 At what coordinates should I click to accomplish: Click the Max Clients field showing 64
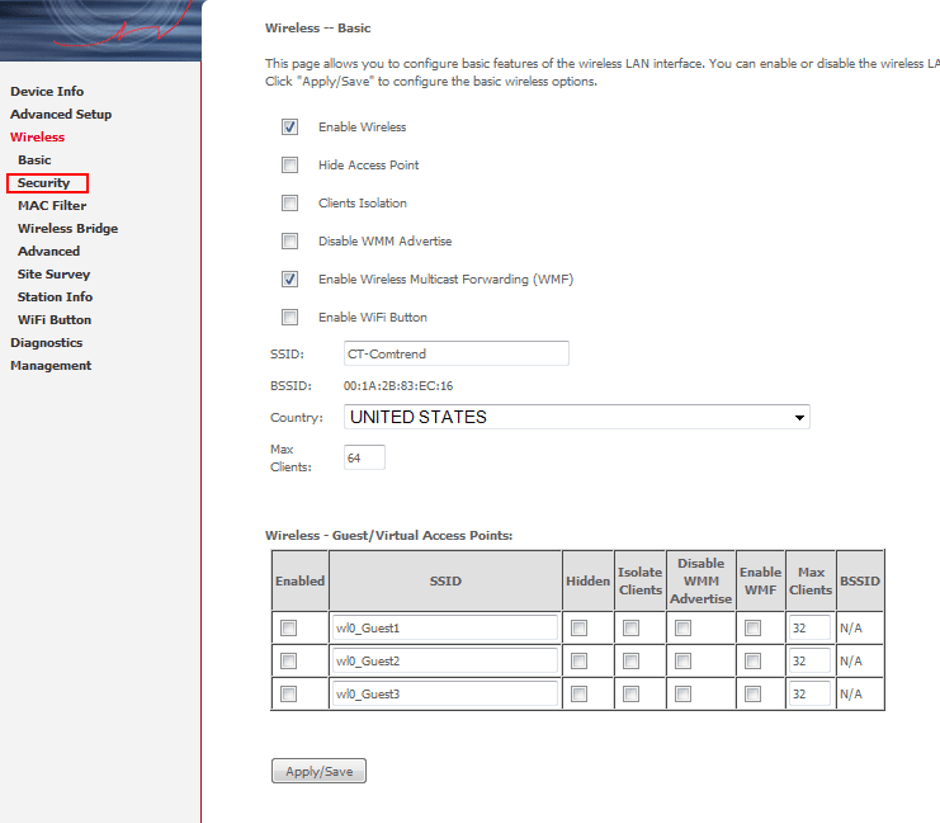coord(364,456)
